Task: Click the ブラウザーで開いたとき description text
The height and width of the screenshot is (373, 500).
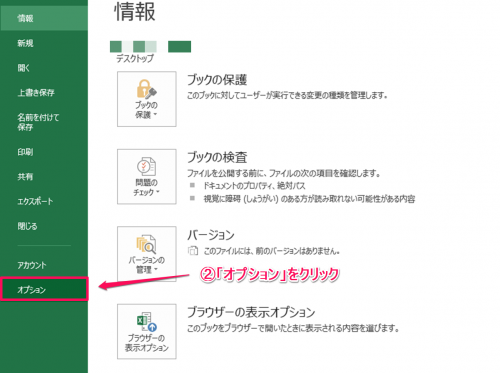Action: (x=293, y=328)
